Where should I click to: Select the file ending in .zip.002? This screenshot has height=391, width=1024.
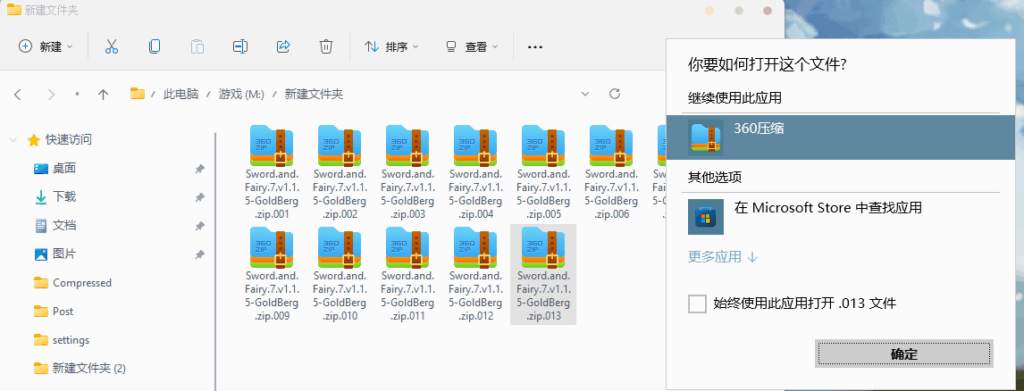[x=340, y=172]
